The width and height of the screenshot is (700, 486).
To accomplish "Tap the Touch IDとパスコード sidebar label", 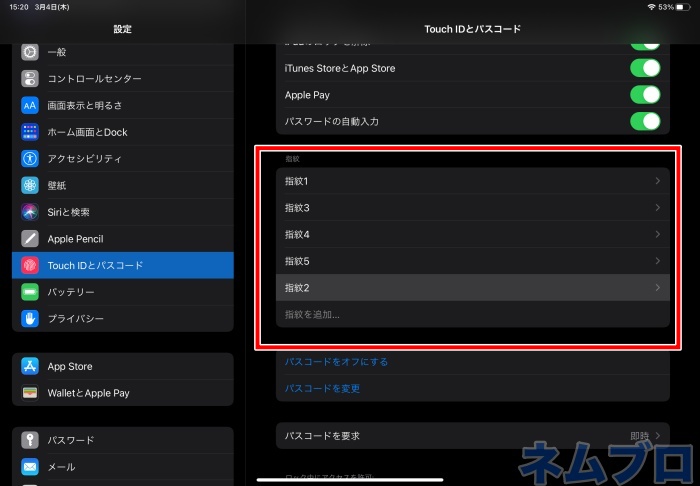I will 95,266.
